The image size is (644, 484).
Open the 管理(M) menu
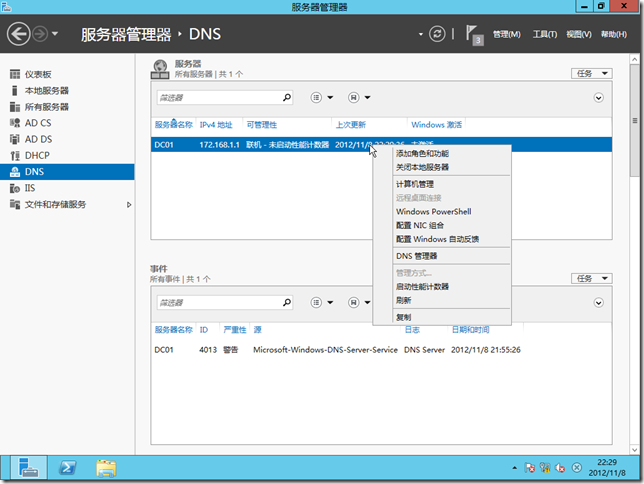tap(506, 35)
